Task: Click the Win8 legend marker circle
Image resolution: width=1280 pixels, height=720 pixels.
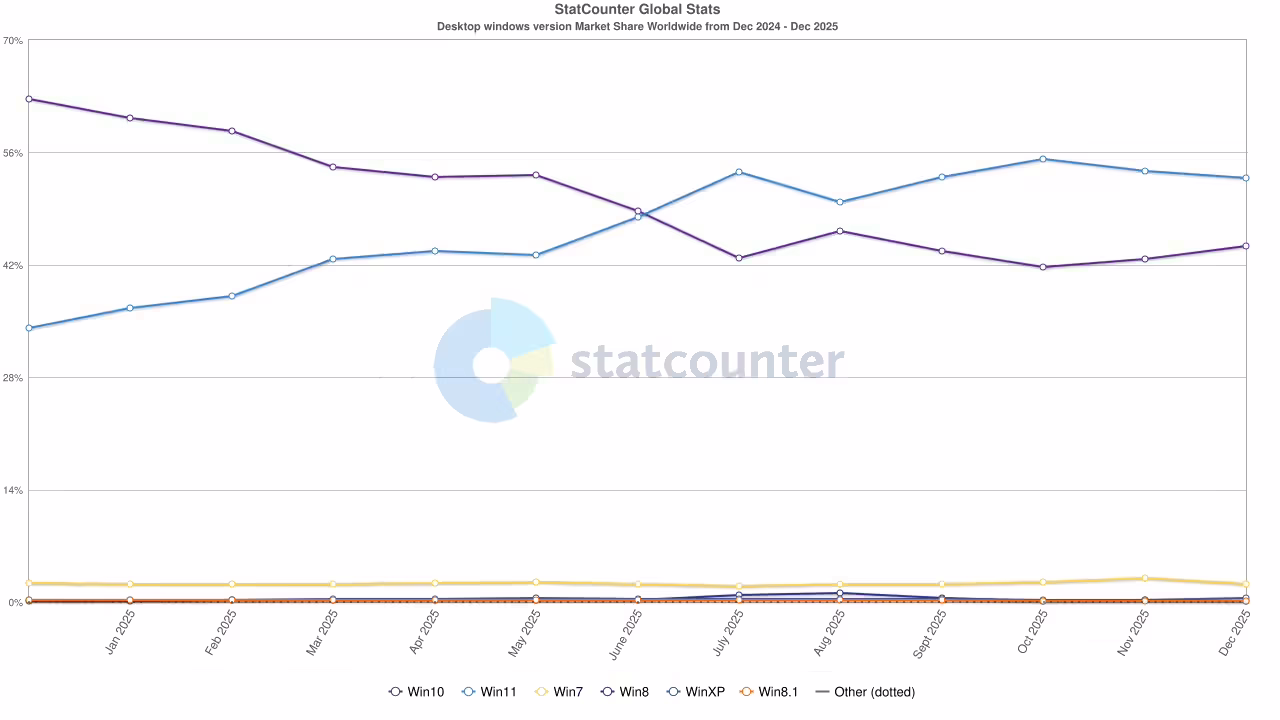Action: 606,692
